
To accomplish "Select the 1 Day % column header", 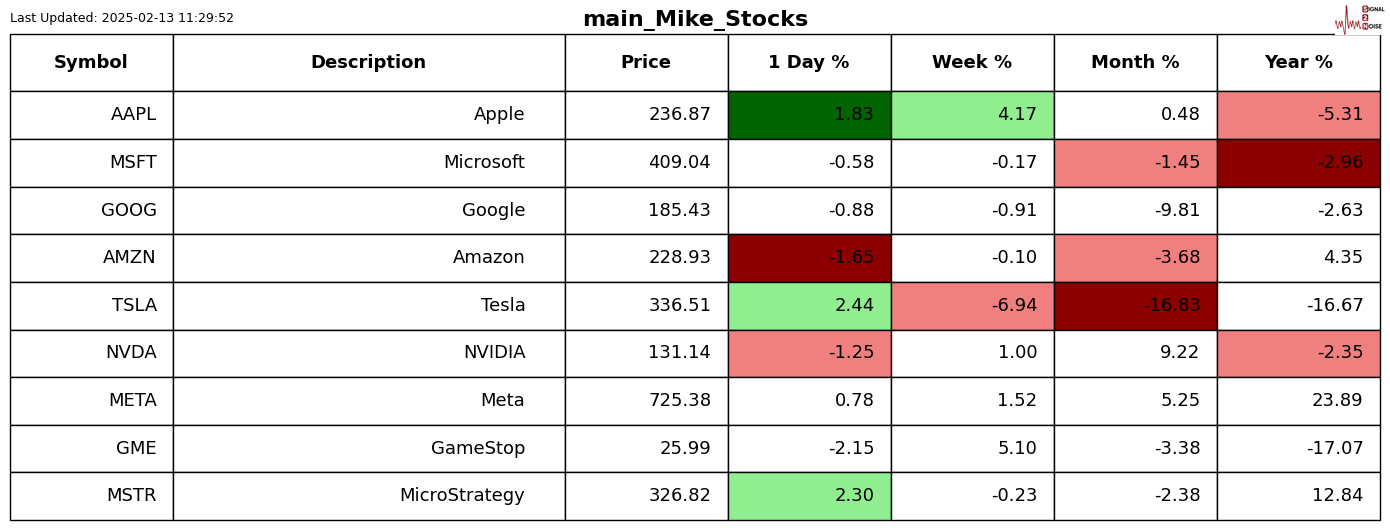I will coord(809,63).
